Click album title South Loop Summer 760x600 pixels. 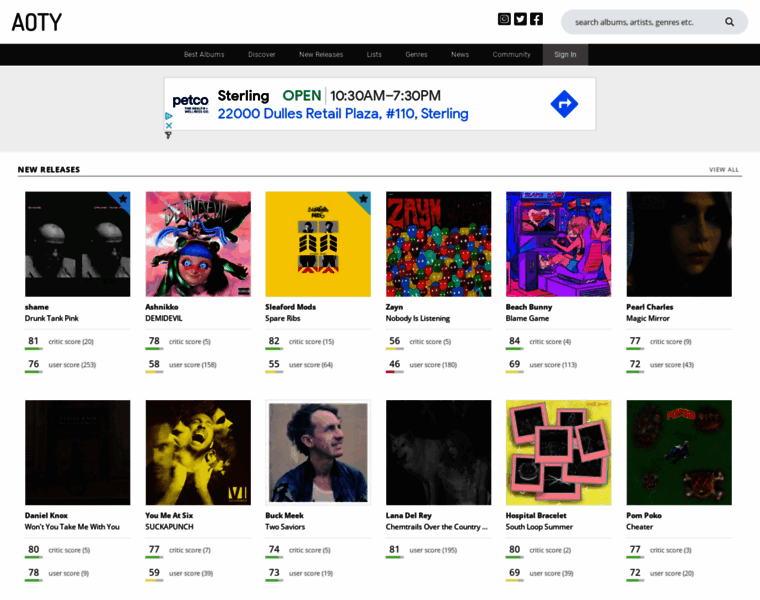coord(539,527)
